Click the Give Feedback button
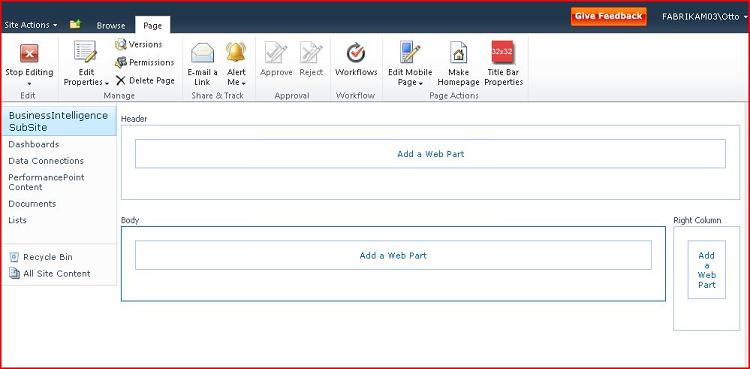750x369 pixels. click(x=608, y=16)
